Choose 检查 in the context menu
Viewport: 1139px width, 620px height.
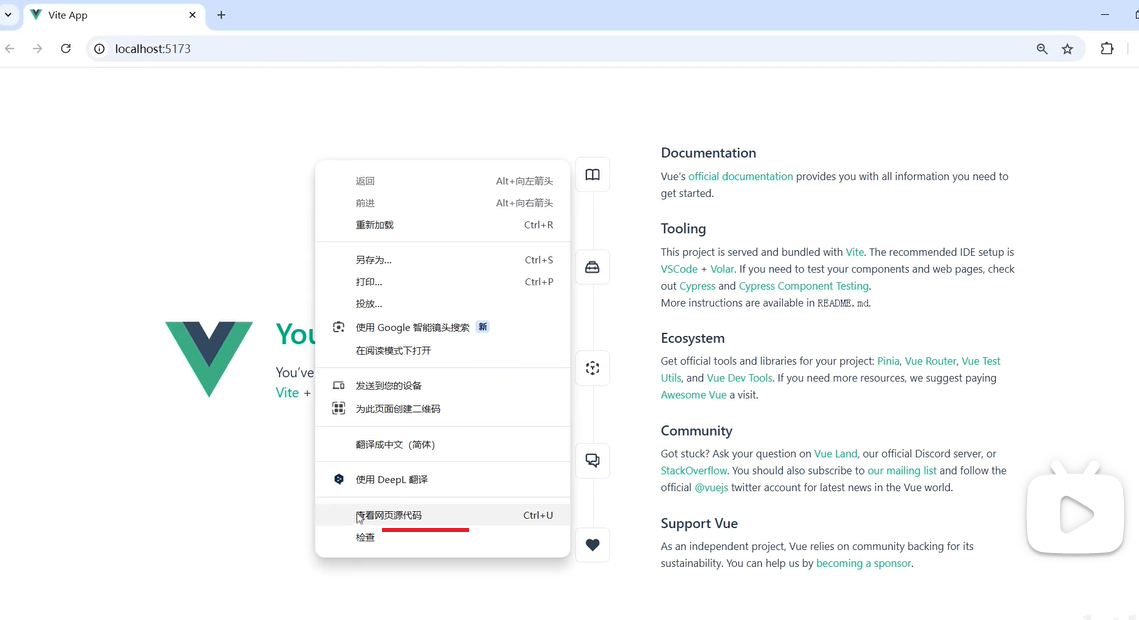tap(442, 537)
